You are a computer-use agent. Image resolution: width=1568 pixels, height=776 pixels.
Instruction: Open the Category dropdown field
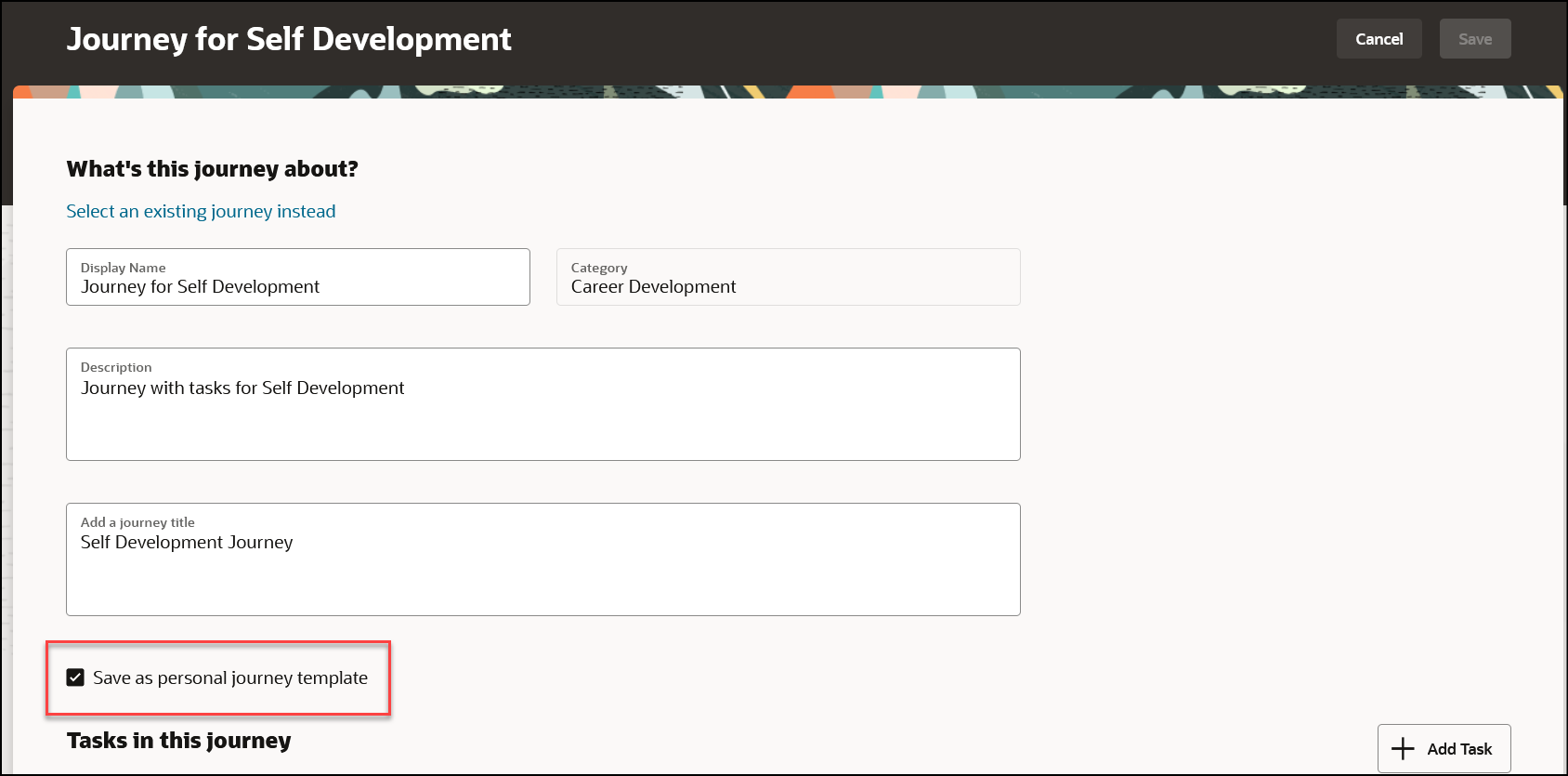tap(788, 277)
